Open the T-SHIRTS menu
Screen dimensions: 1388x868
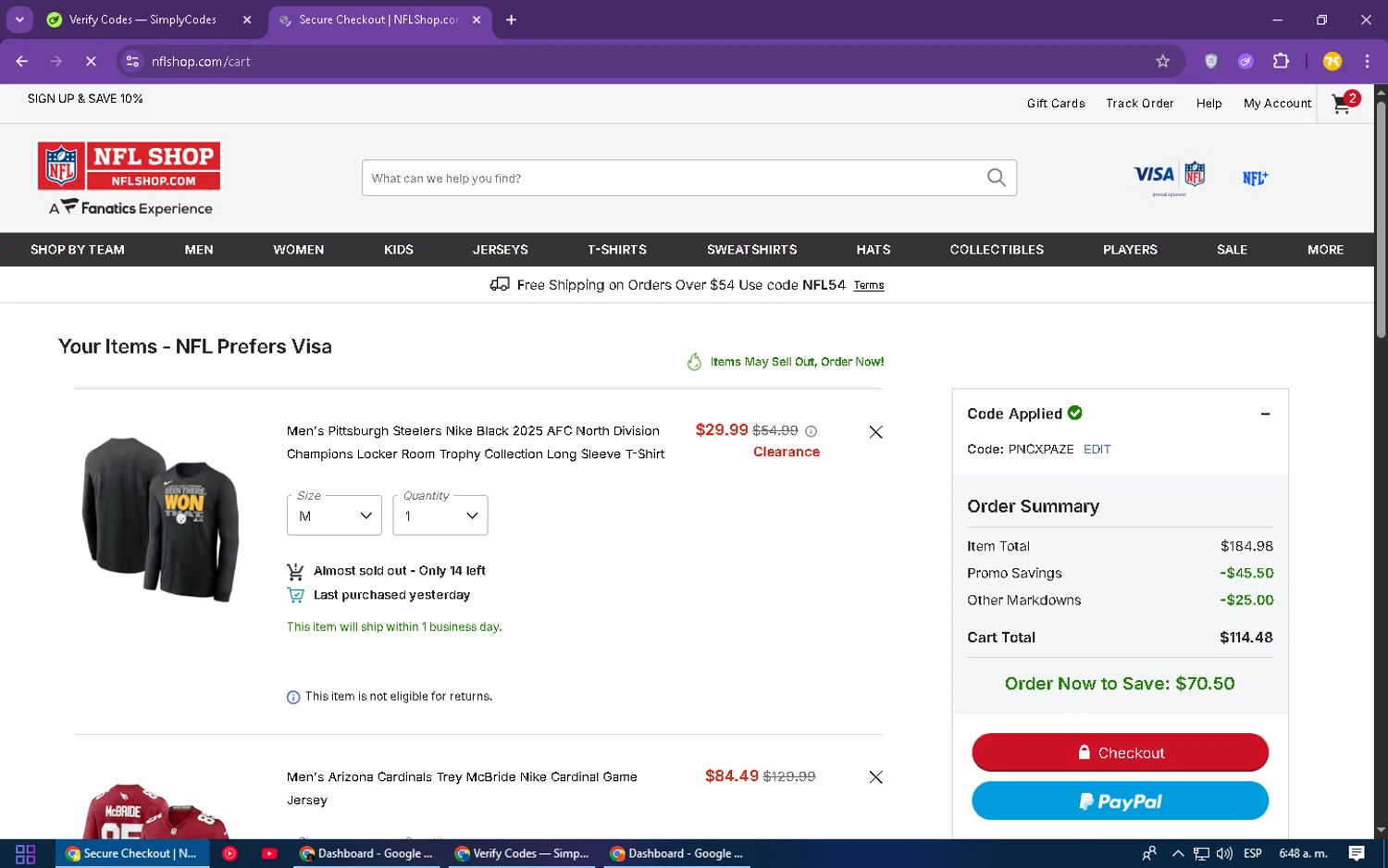(x=617, y=250)
